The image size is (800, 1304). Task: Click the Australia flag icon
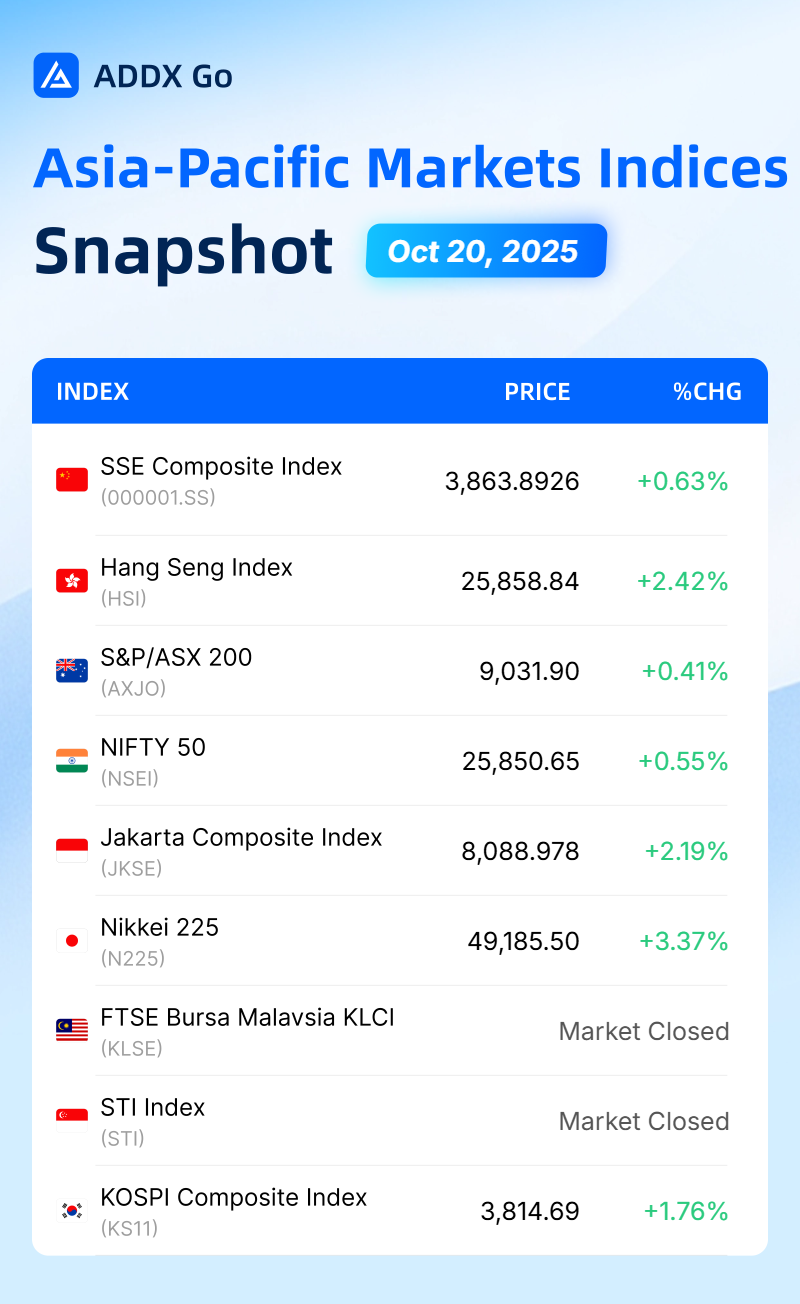(72, 671)
